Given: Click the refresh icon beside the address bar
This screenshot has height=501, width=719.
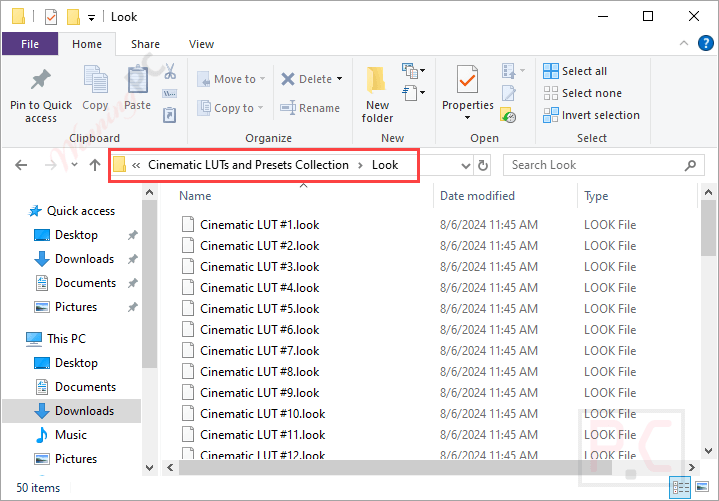Looking at the screenshot, I should [483, 165].
